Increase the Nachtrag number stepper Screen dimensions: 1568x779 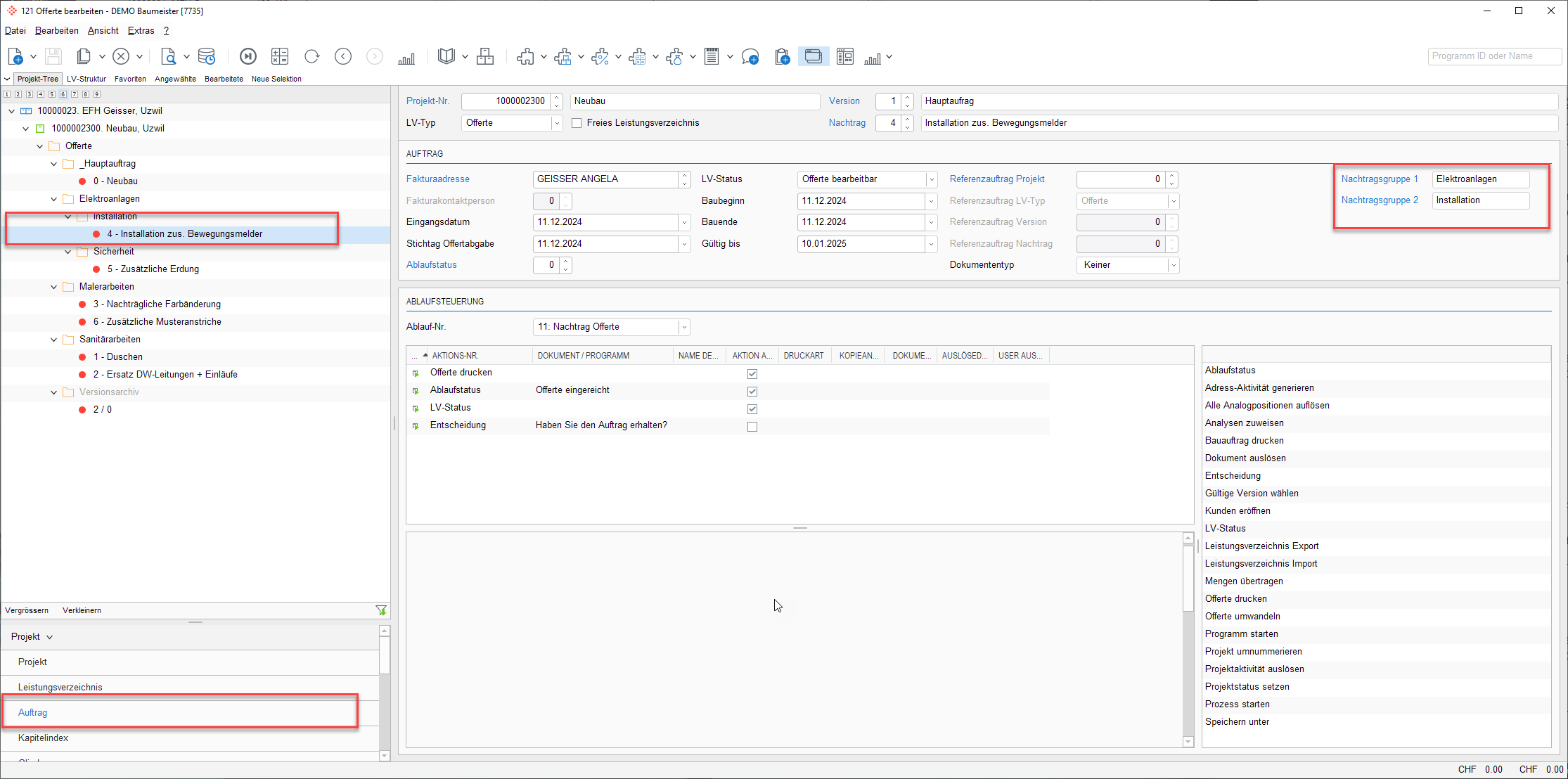908,119
